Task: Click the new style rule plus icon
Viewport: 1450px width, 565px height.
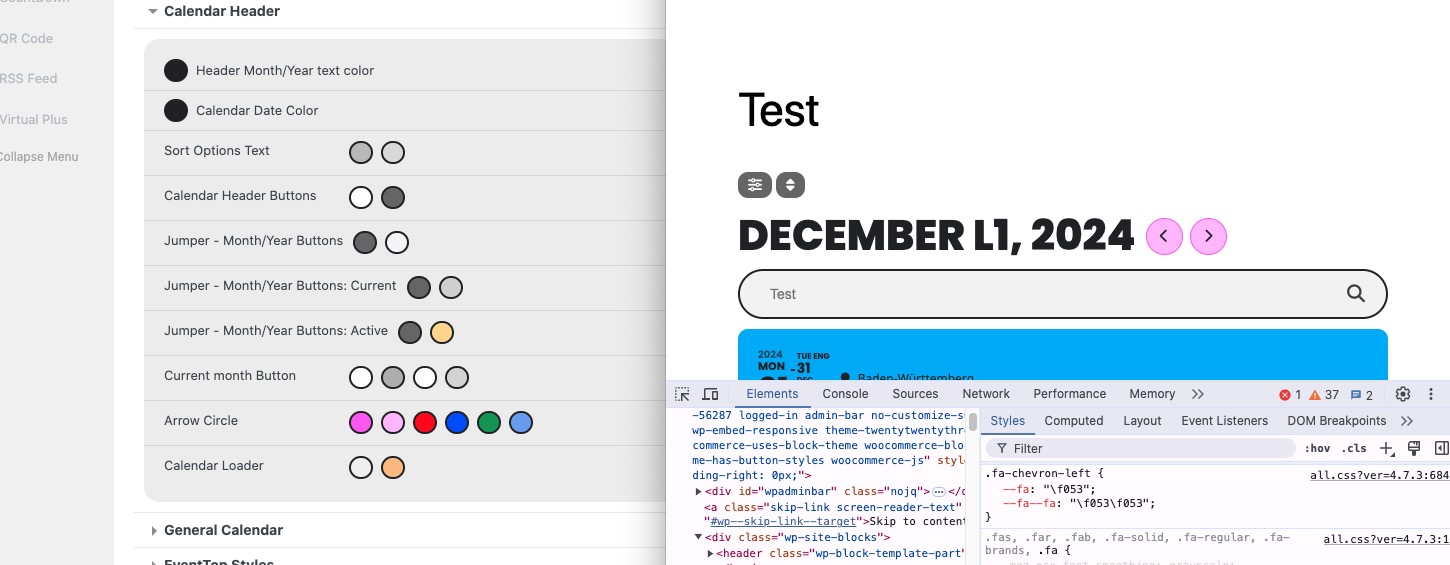Action: point(1386,448)
